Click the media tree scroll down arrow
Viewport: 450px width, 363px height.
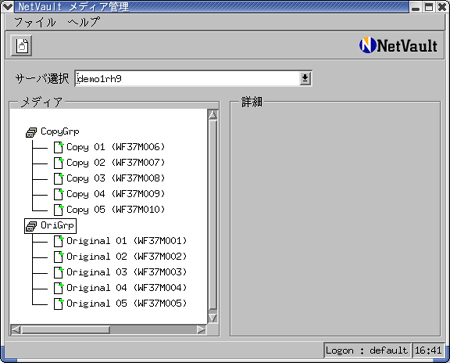click(213, 318)
